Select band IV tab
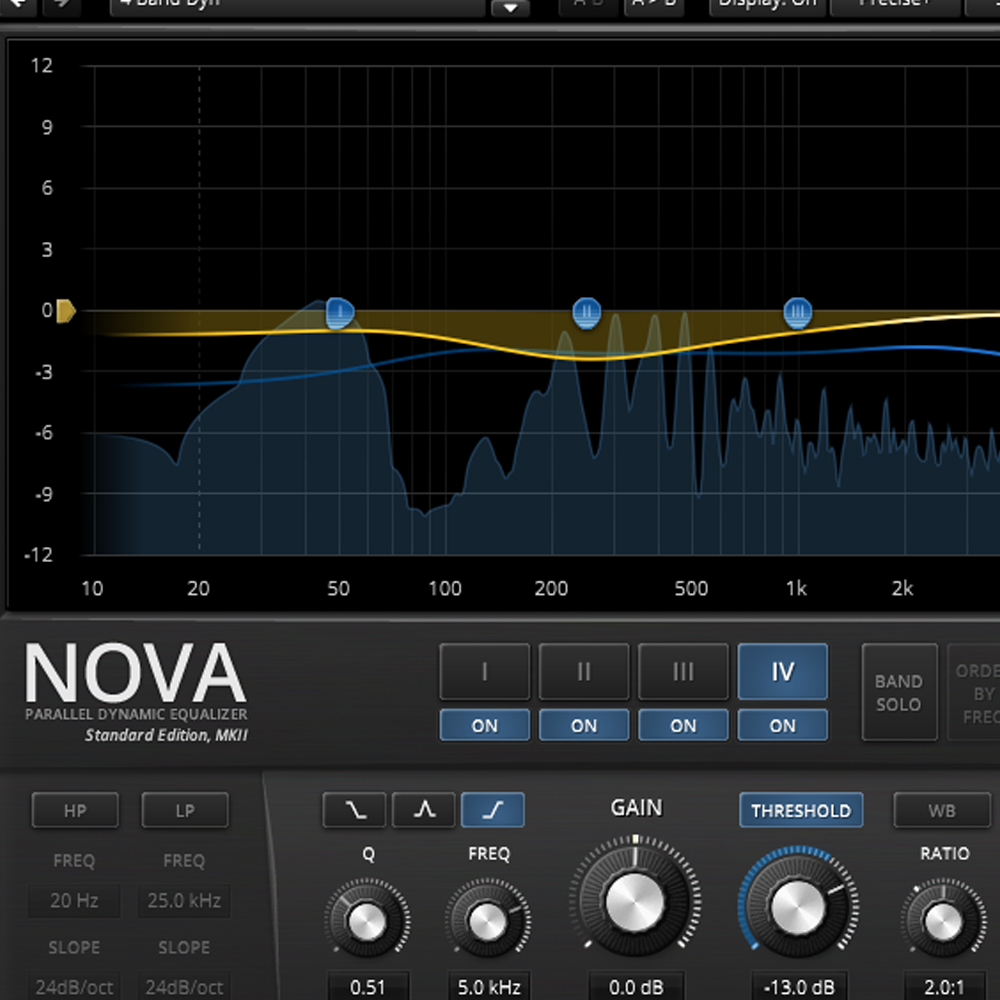The height and width of the screenshot is (1000, 1000). click(x=783, y=672)
